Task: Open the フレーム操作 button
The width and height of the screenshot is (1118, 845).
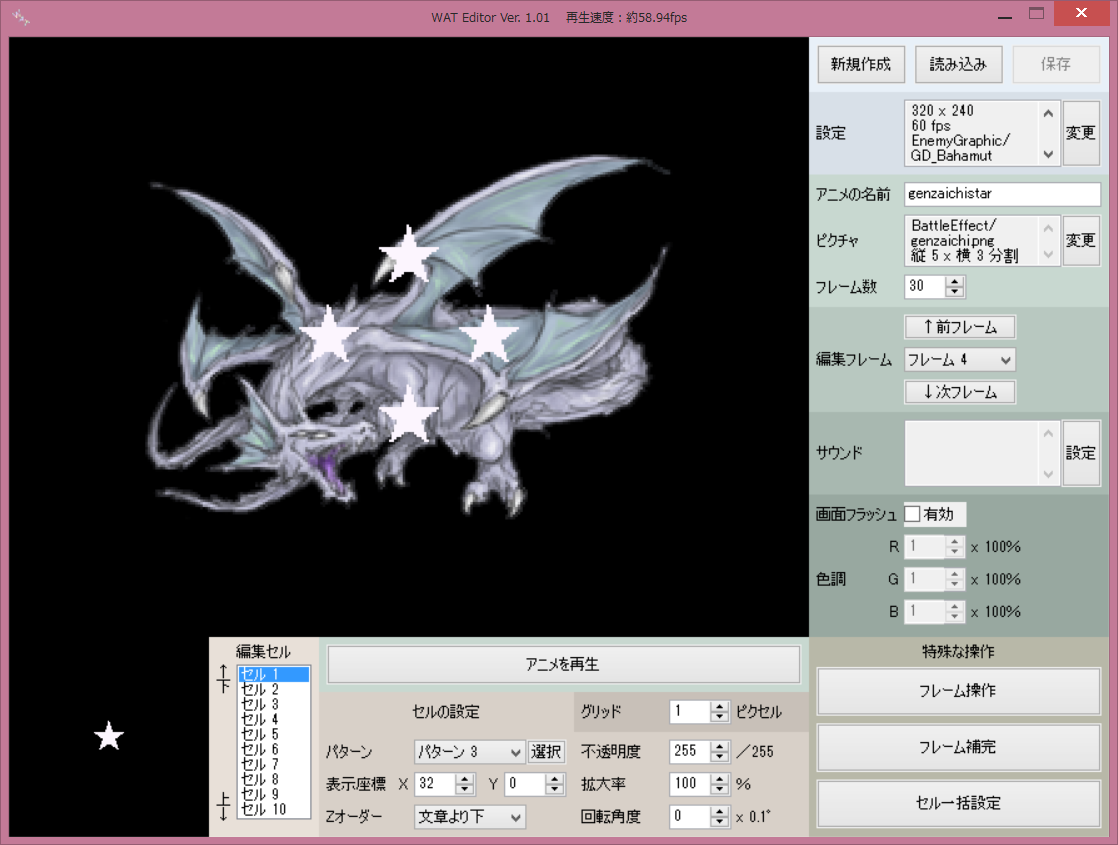Action: point(958,690)
